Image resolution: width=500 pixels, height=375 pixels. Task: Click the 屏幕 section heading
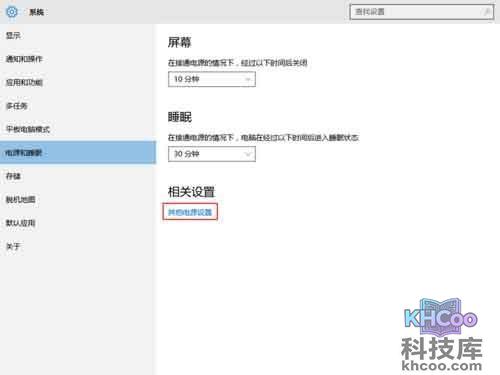[180, 42]
